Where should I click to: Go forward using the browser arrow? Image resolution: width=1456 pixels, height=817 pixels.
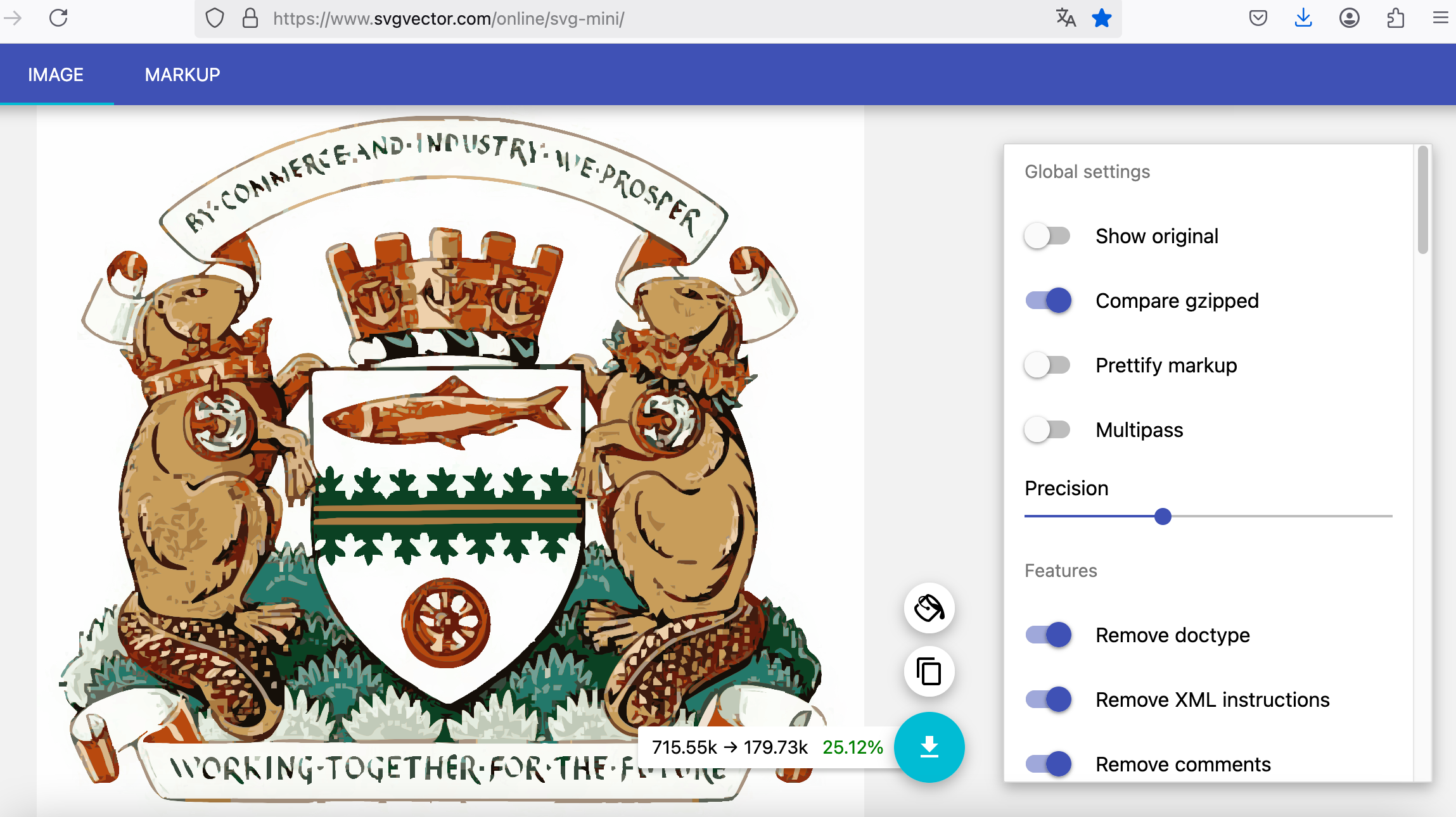click(13, 18)
